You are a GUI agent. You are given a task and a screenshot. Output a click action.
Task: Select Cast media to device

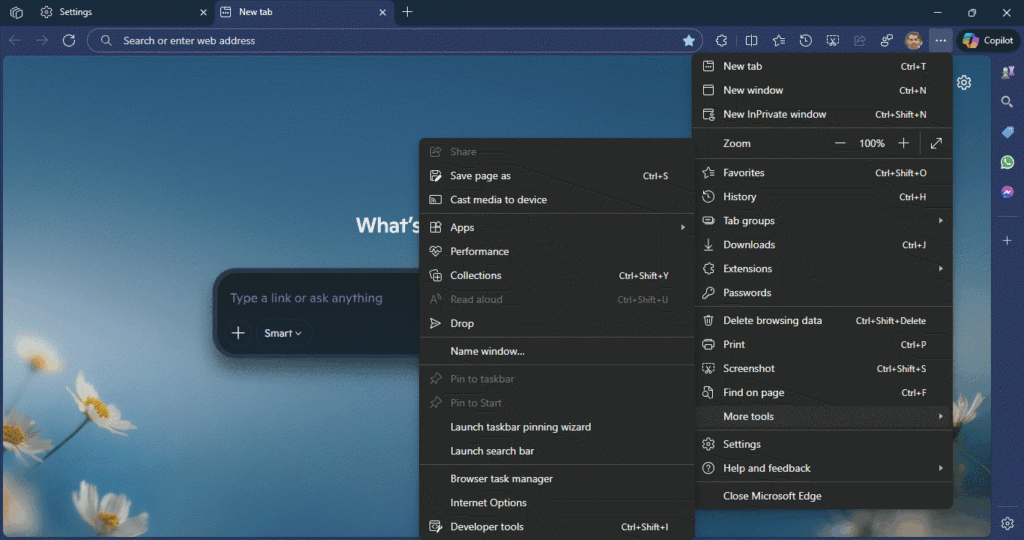pyautogui.click(x=556, y=200)
